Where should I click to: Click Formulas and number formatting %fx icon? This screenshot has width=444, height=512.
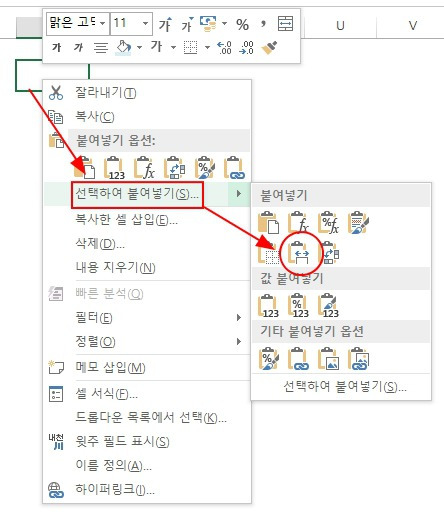(x=329, y=222)
